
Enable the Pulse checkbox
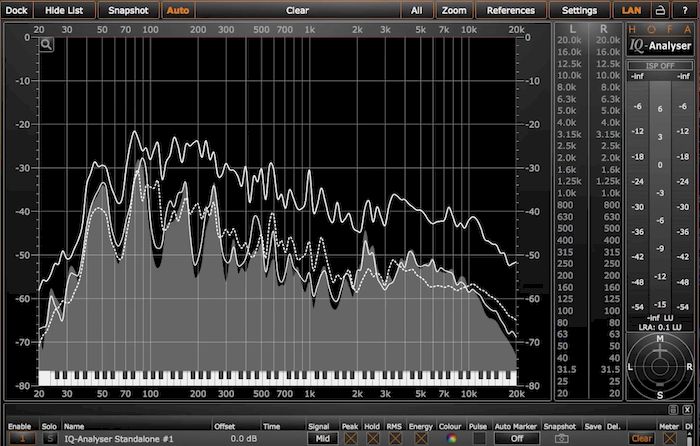click(x=479, y=439)
